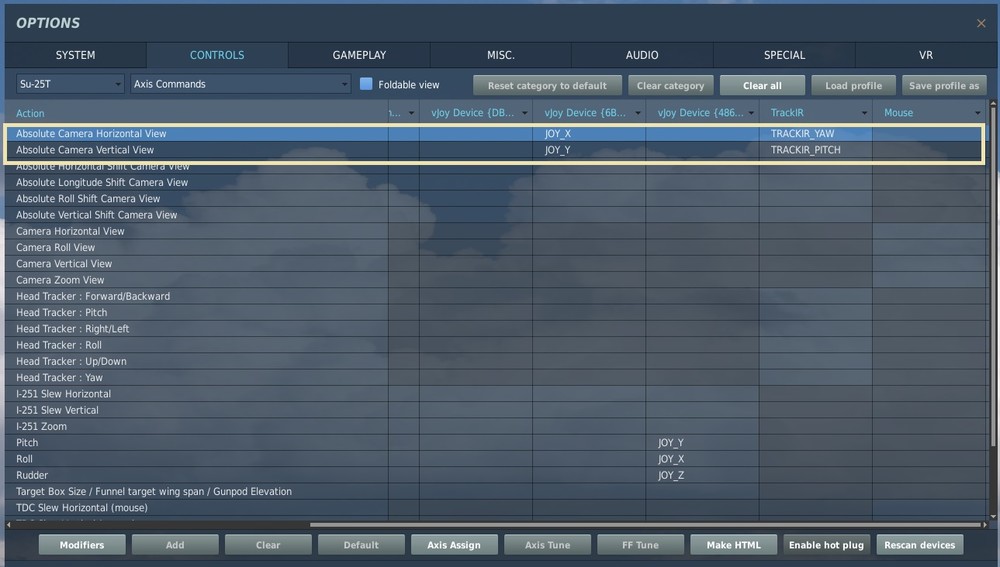Click the horizontal scrollbar left arrow

point(8,525)
